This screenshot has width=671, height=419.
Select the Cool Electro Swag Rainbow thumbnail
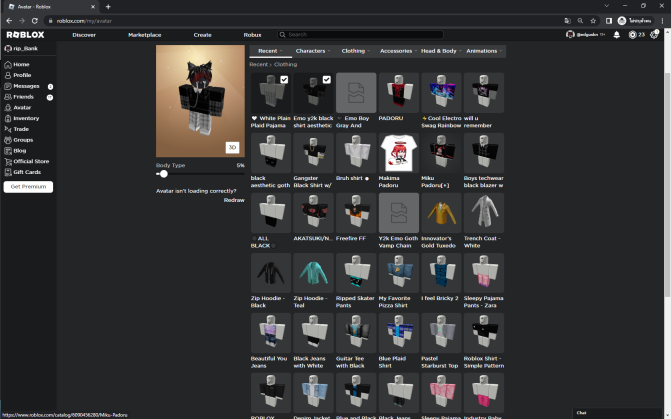click(441, 92)
